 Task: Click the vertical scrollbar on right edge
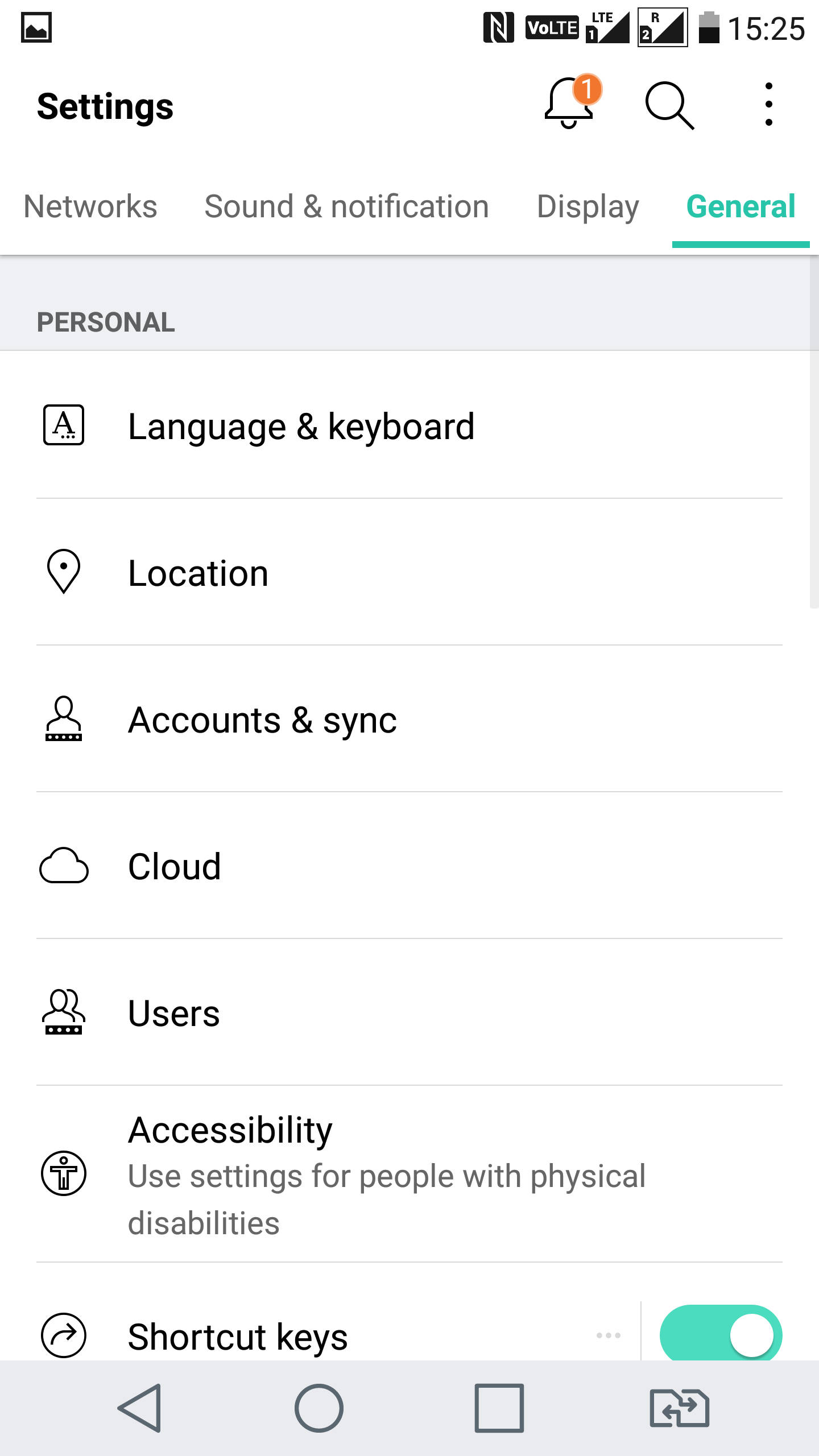coord(814,432)
